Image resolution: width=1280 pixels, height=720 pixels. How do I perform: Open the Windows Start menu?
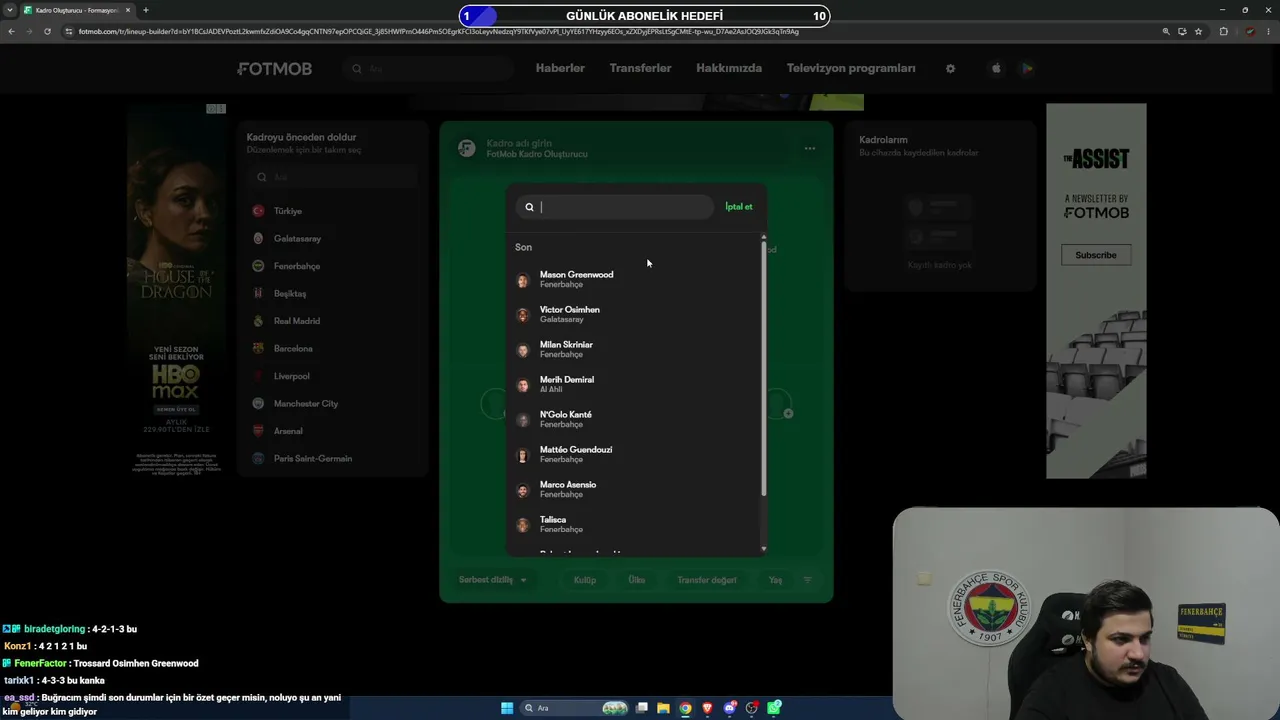(507, 708)
